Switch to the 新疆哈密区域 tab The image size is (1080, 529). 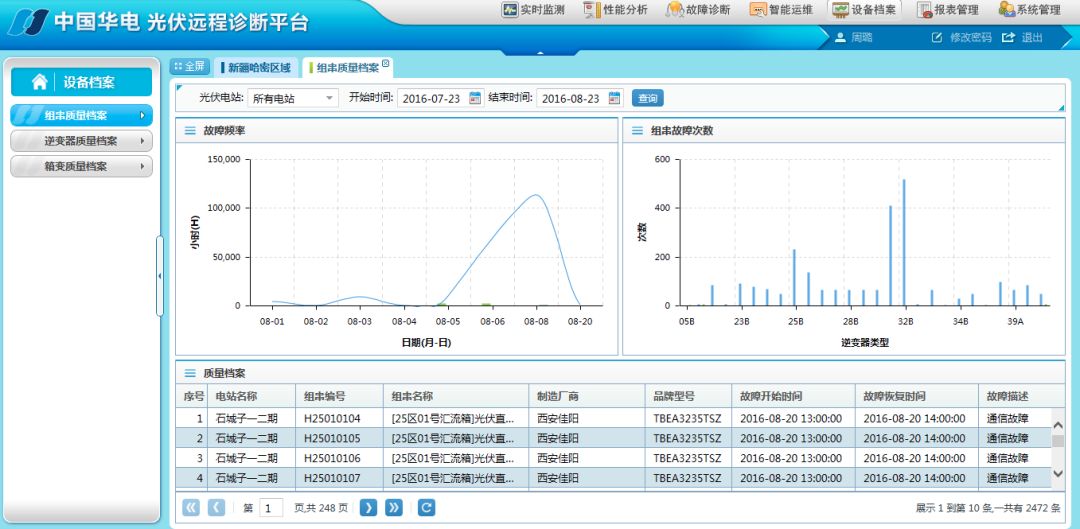coord(256,68)
